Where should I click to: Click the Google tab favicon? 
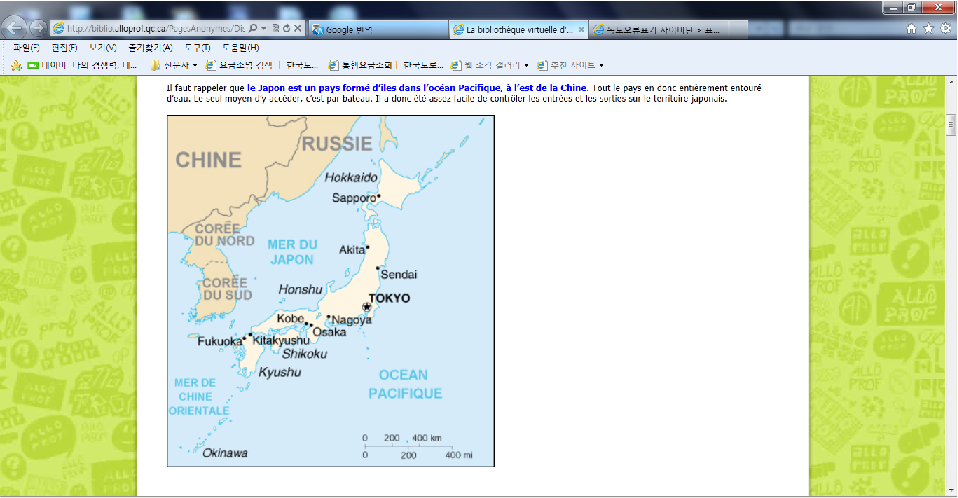[x=317, y=29]
